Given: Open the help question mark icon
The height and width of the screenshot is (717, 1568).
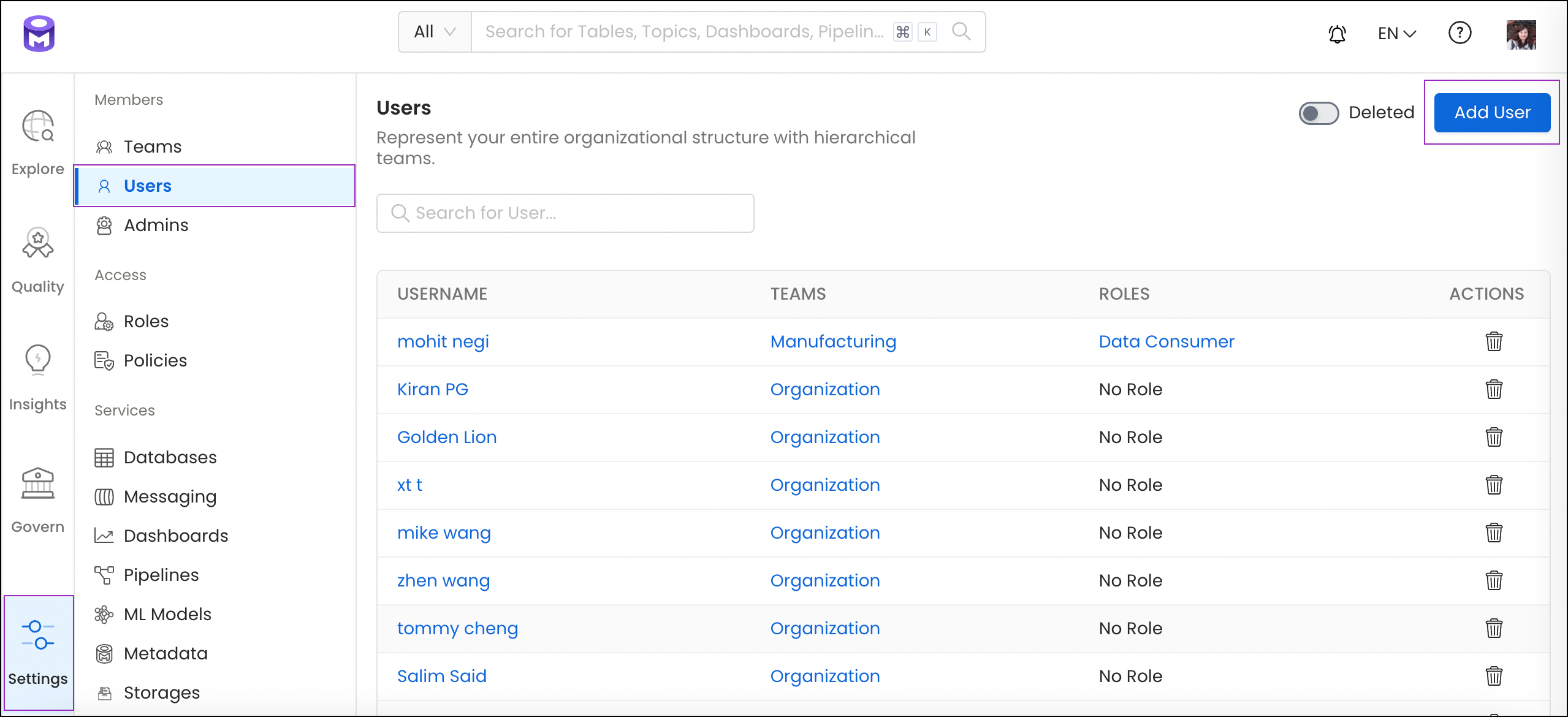Looking at the screenshot, I should coord(1460,32).
